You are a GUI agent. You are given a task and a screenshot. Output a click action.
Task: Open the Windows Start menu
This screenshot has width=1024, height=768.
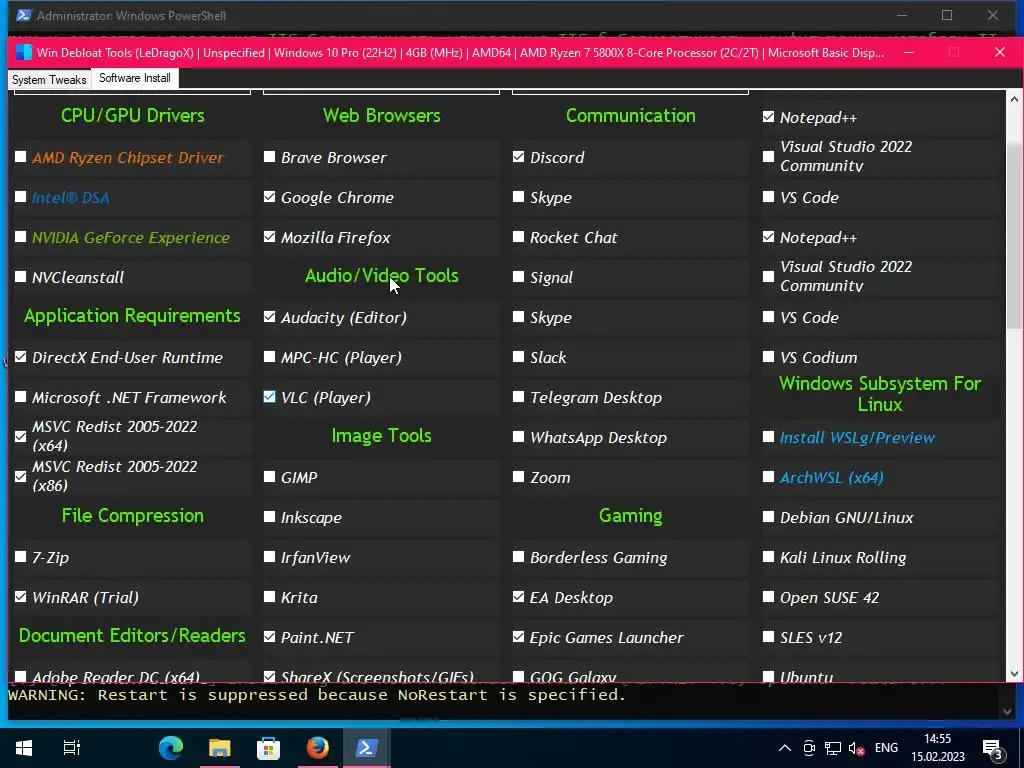[24, 748]
